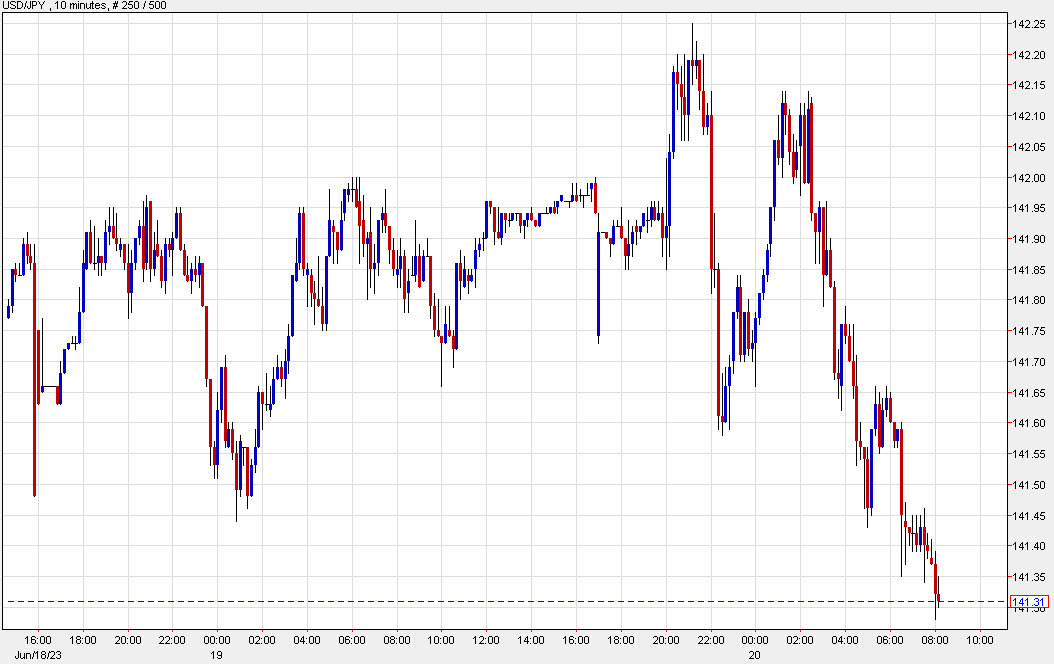Click the dashed current price line
1054x664 pixels.
[x=500, y=602]
